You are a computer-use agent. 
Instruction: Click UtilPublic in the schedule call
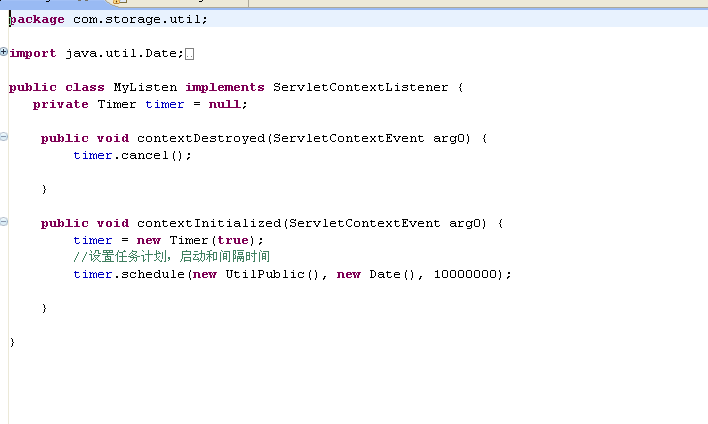(x=265, y=274)
